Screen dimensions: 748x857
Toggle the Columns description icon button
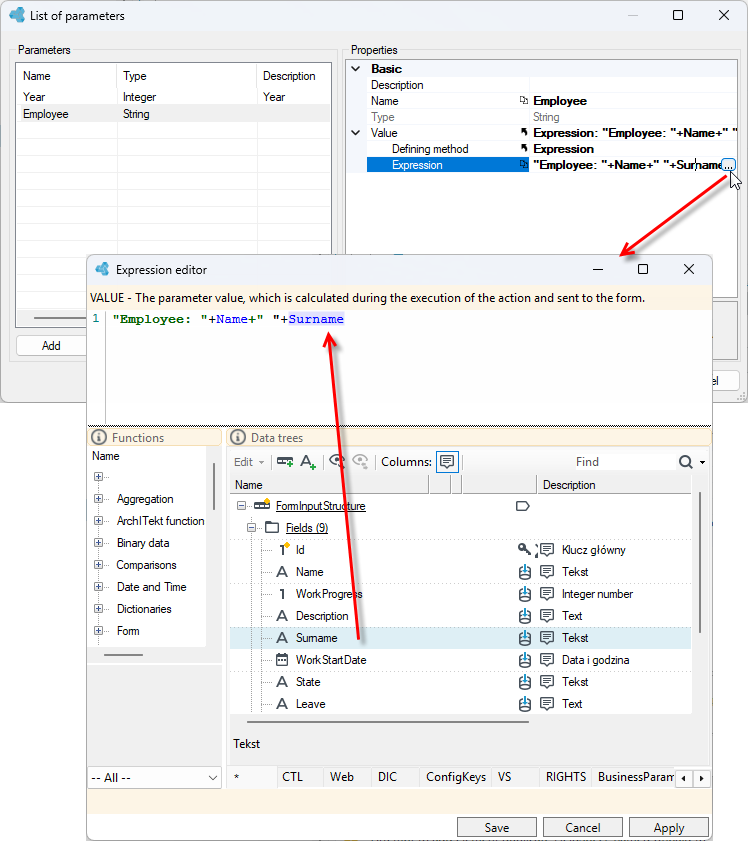[x=447, y=462]
